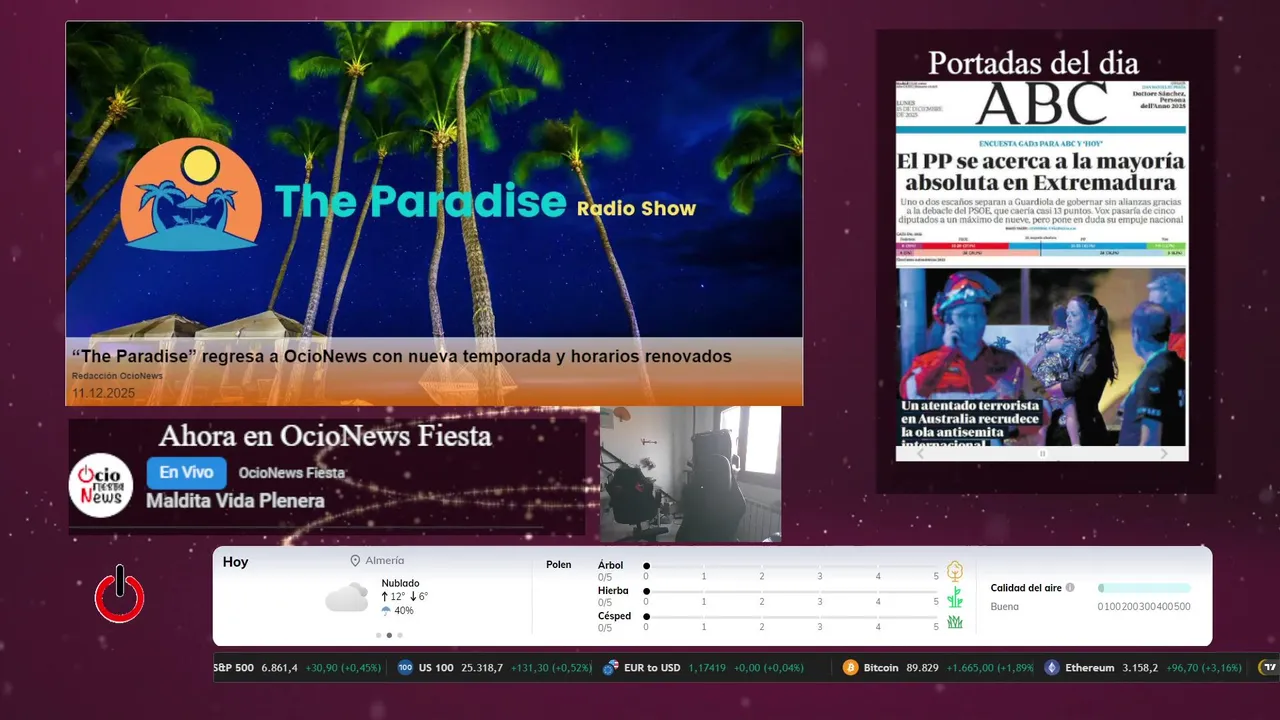Viewport: 1280px width, 720px height.
Task: Click the Un atentado terrorista en Australia caption
Action: (x=971, y=425)
